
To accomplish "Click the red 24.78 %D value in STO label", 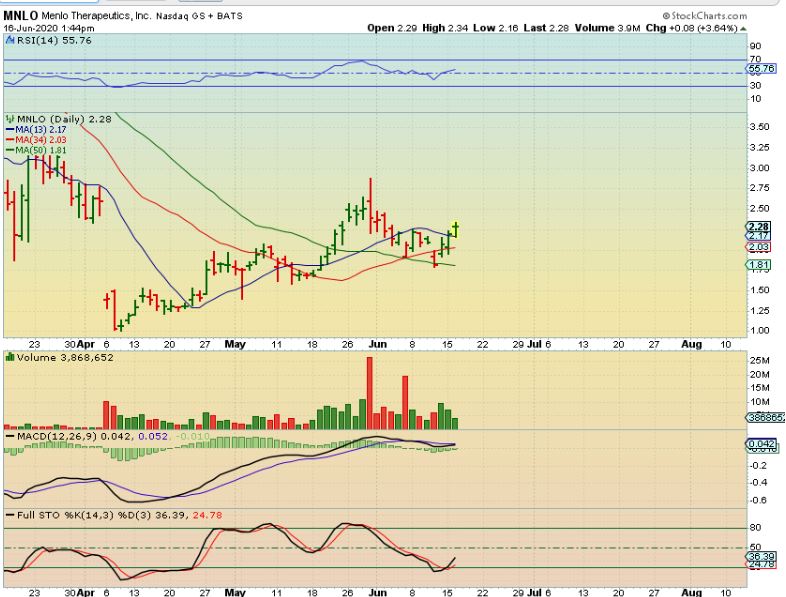I will pos(207,515).
